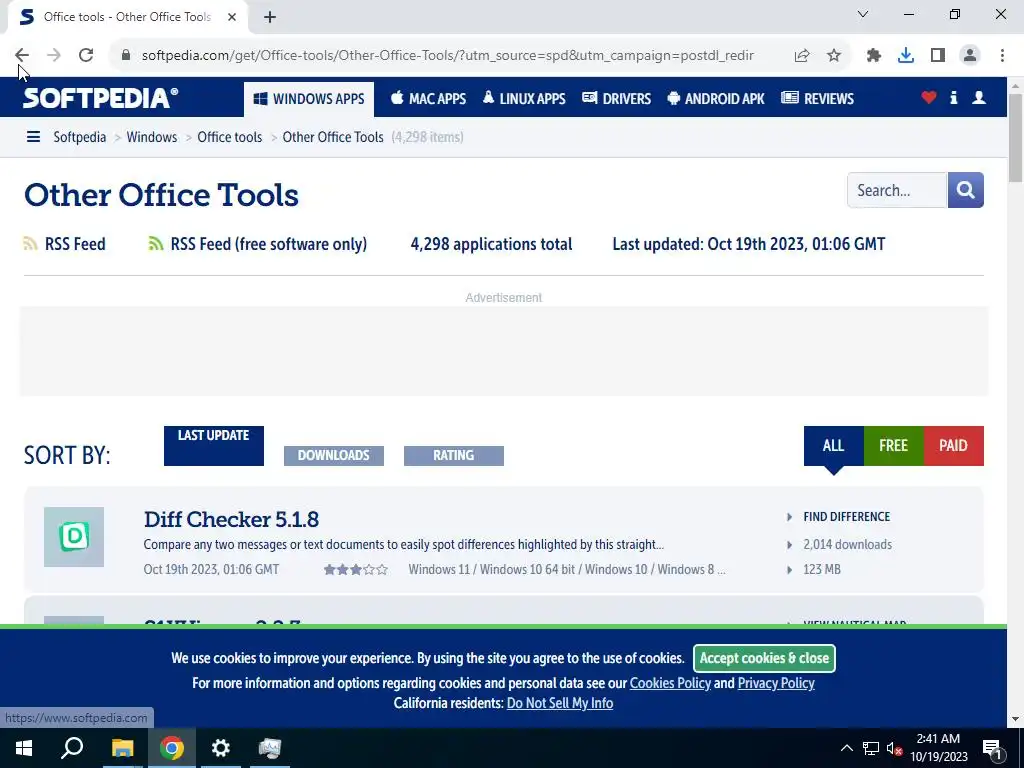
Task: Click the Softpedia logo
Action: point(100,98)
